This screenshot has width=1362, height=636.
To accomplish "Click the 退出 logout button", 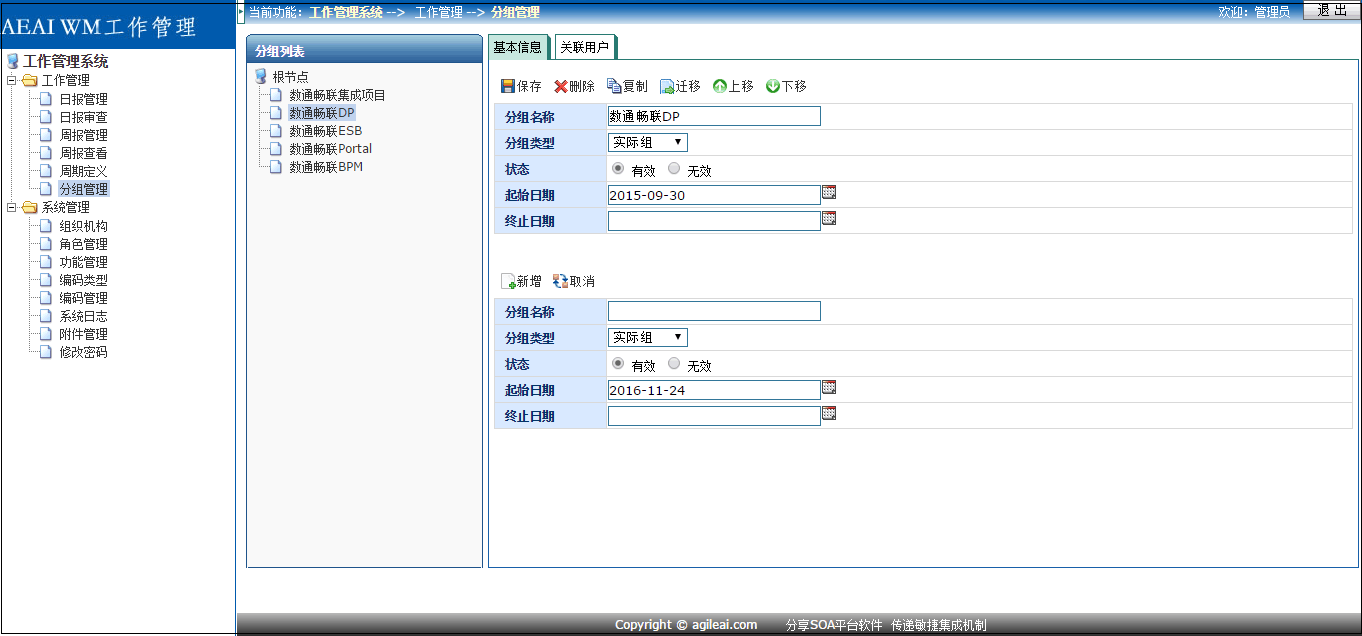I will 1332,11.
